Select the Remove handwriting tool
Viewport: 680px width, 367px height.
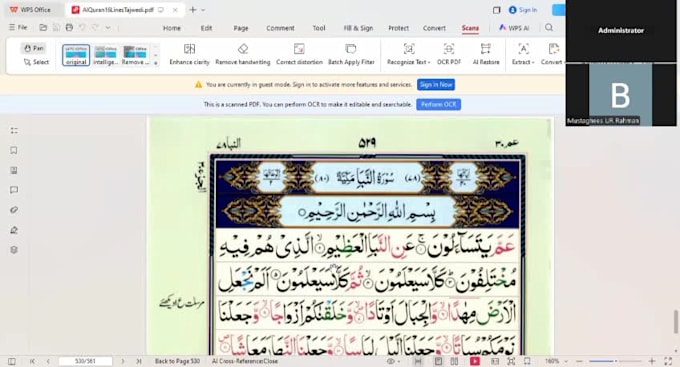(242, 54)
